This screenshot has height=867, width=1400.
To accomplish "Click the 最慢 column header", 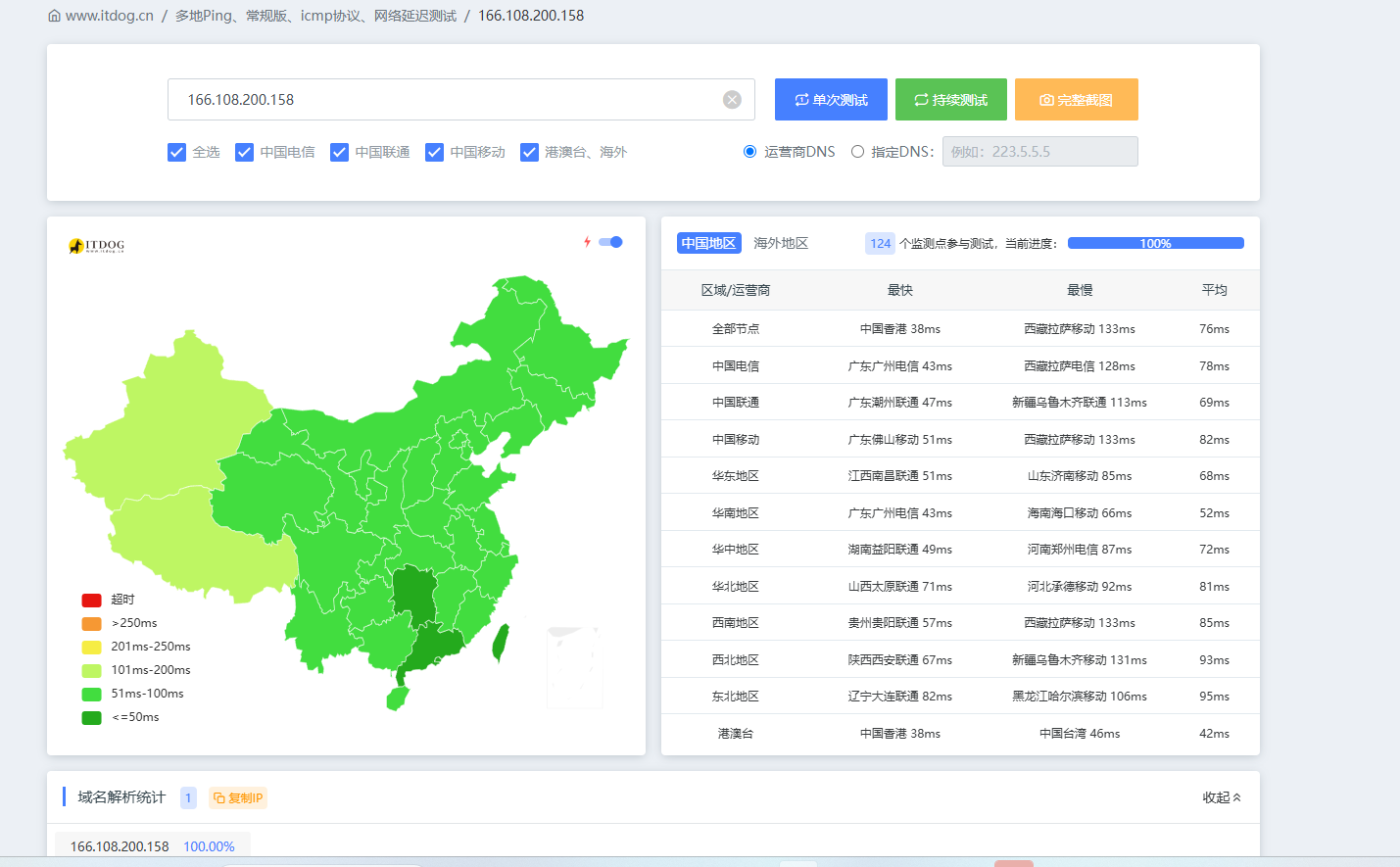I will (1080, 290).
